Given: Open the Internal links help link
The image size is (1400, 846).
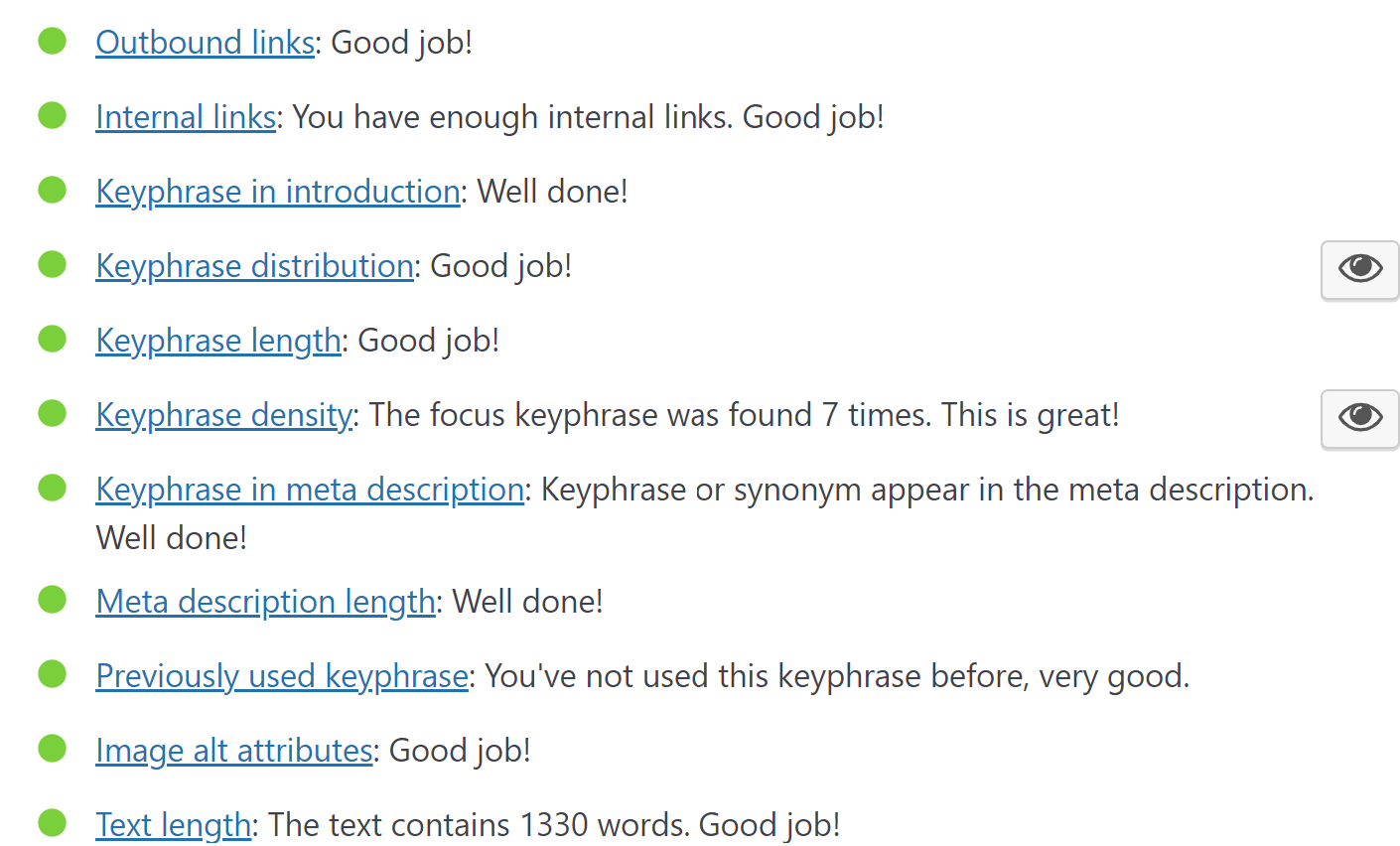Looking at the screenshot, I should 186,117.
